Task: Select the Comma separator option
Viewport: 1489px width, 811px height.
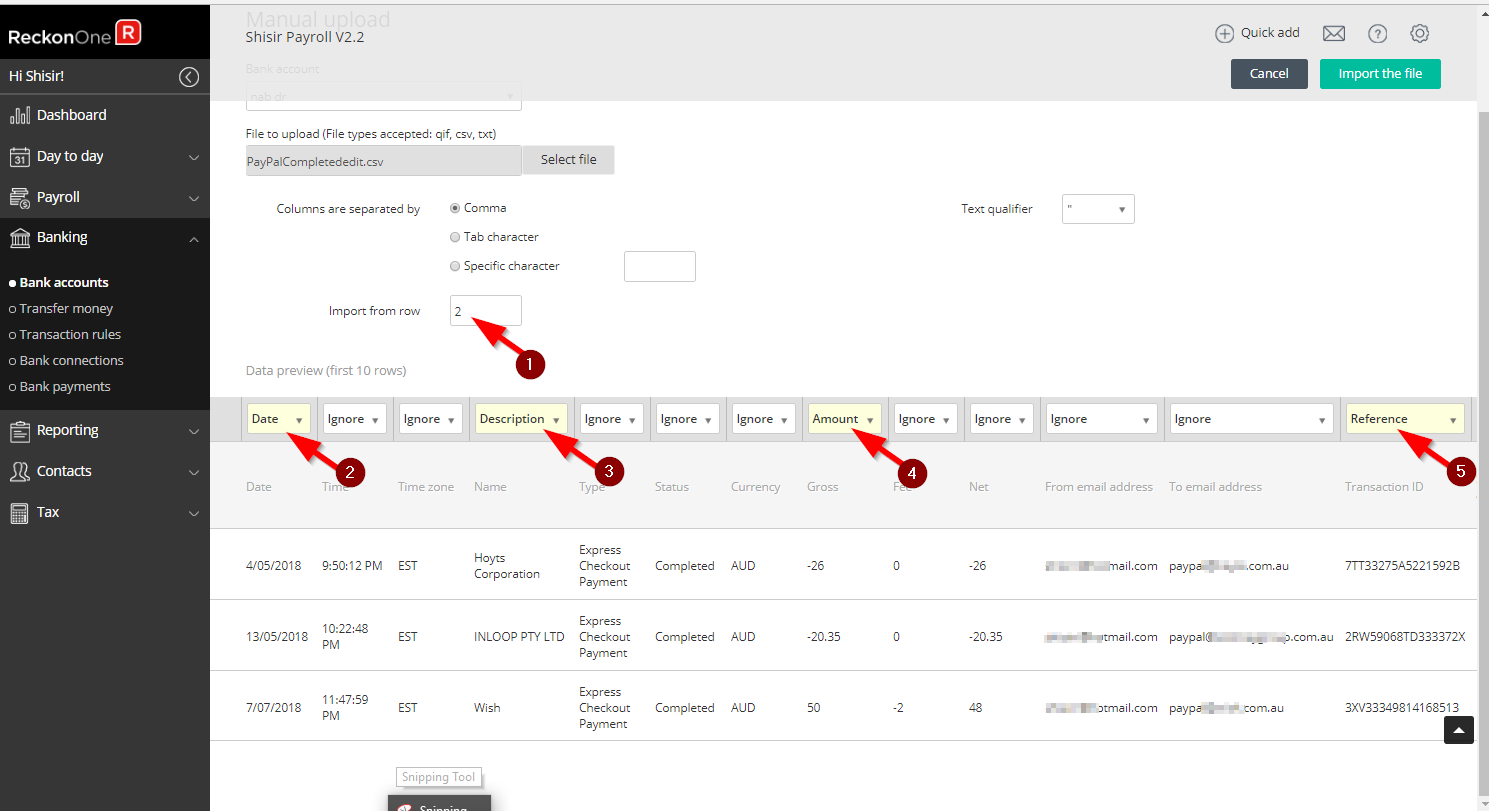Action: pyautogui.click(x=455, y=208)
